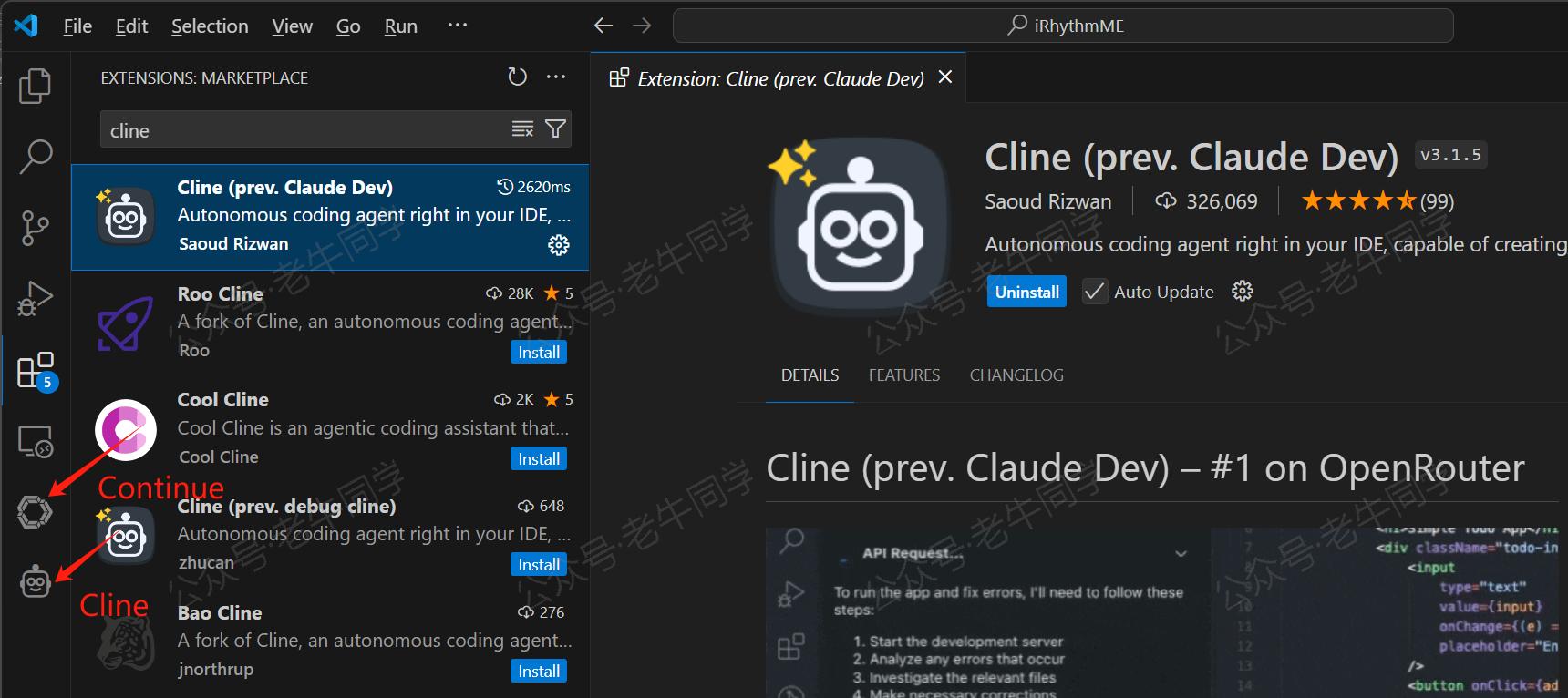The height and width of the screenshot is (698, 1568).
Task: Switch to the CHANGELOG tab
Action: (1016, 375)
